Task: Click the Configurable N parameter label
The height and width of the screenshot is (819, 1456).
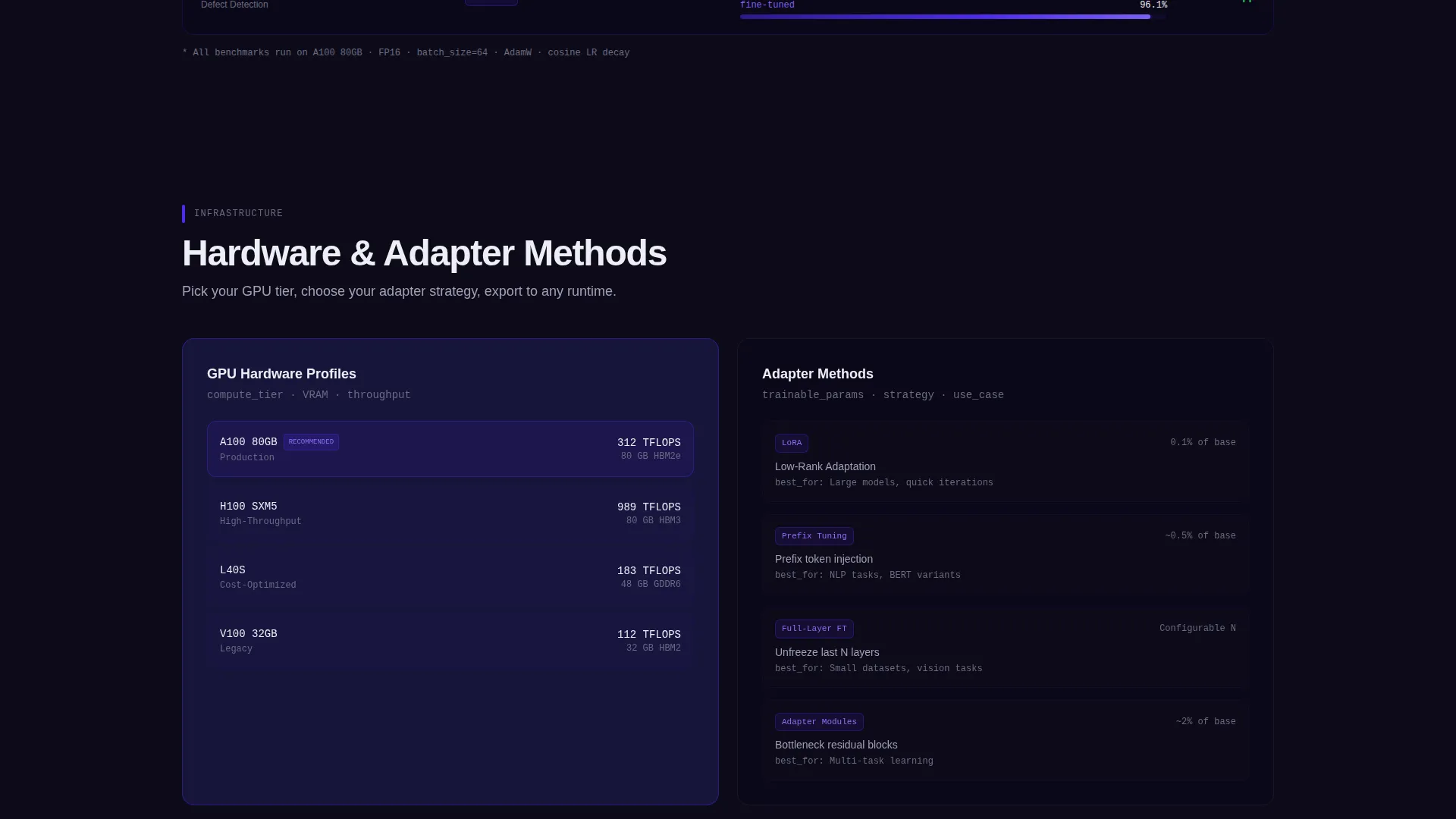Action: pos(1197,629)
